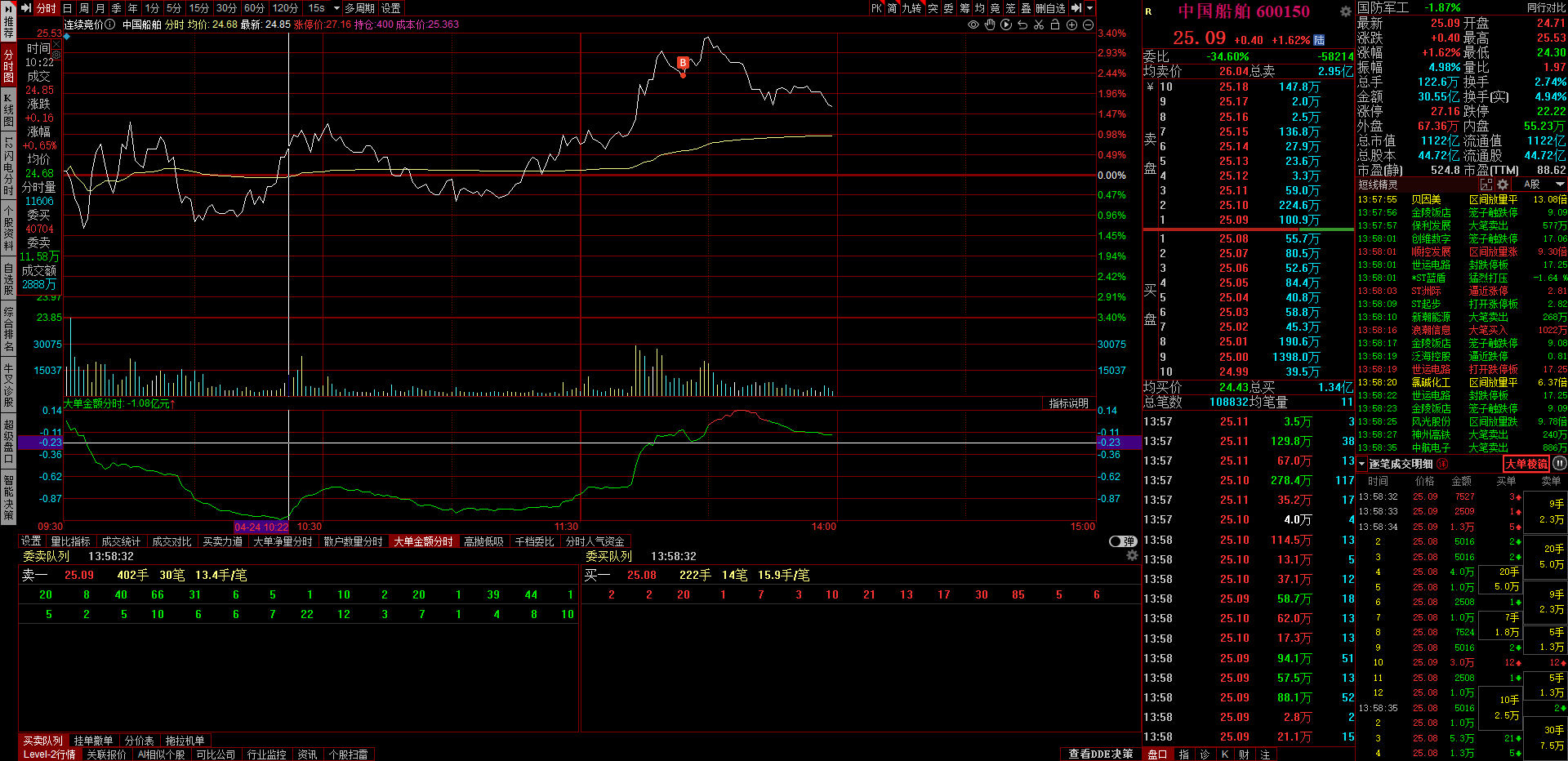The height and width of the screenshot is (761, 1568).
Task: Click the scissors cut icon in chart toolbar
Action: point(1039,24)
